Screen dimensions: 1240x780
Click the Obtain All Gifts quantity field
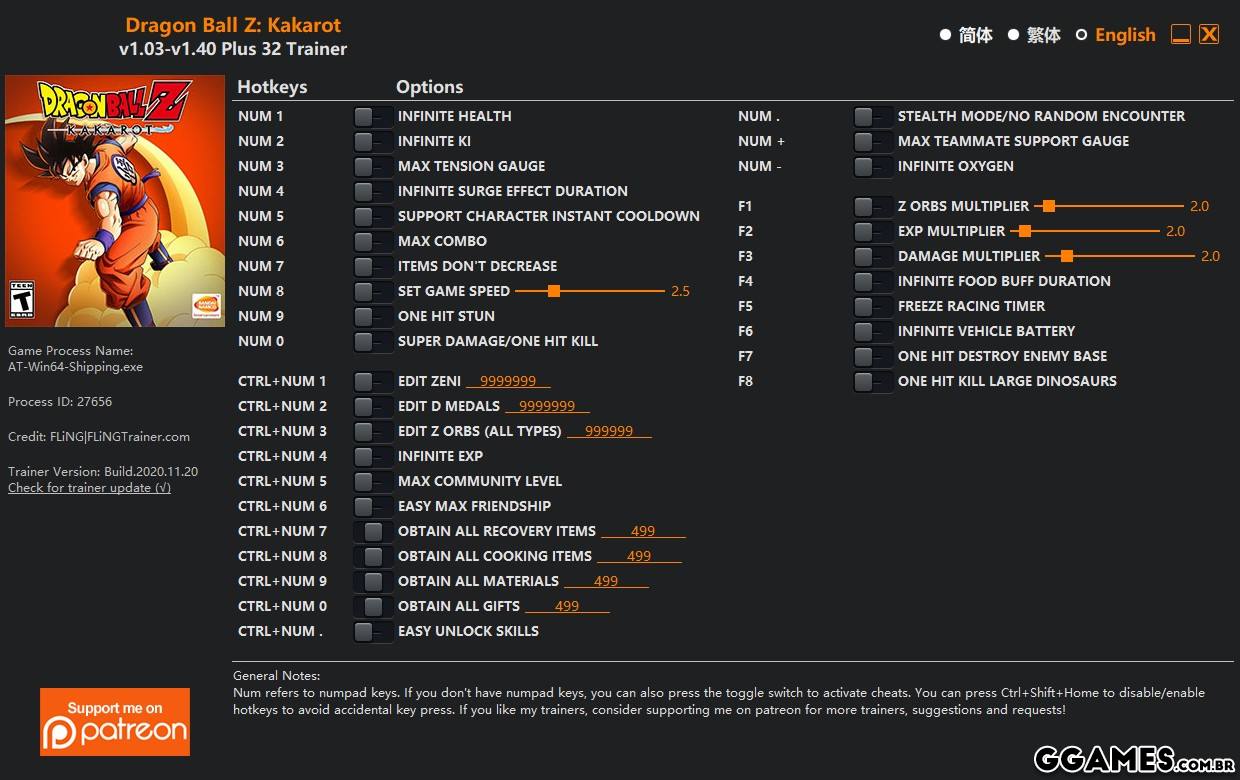(x=567, y=606)
